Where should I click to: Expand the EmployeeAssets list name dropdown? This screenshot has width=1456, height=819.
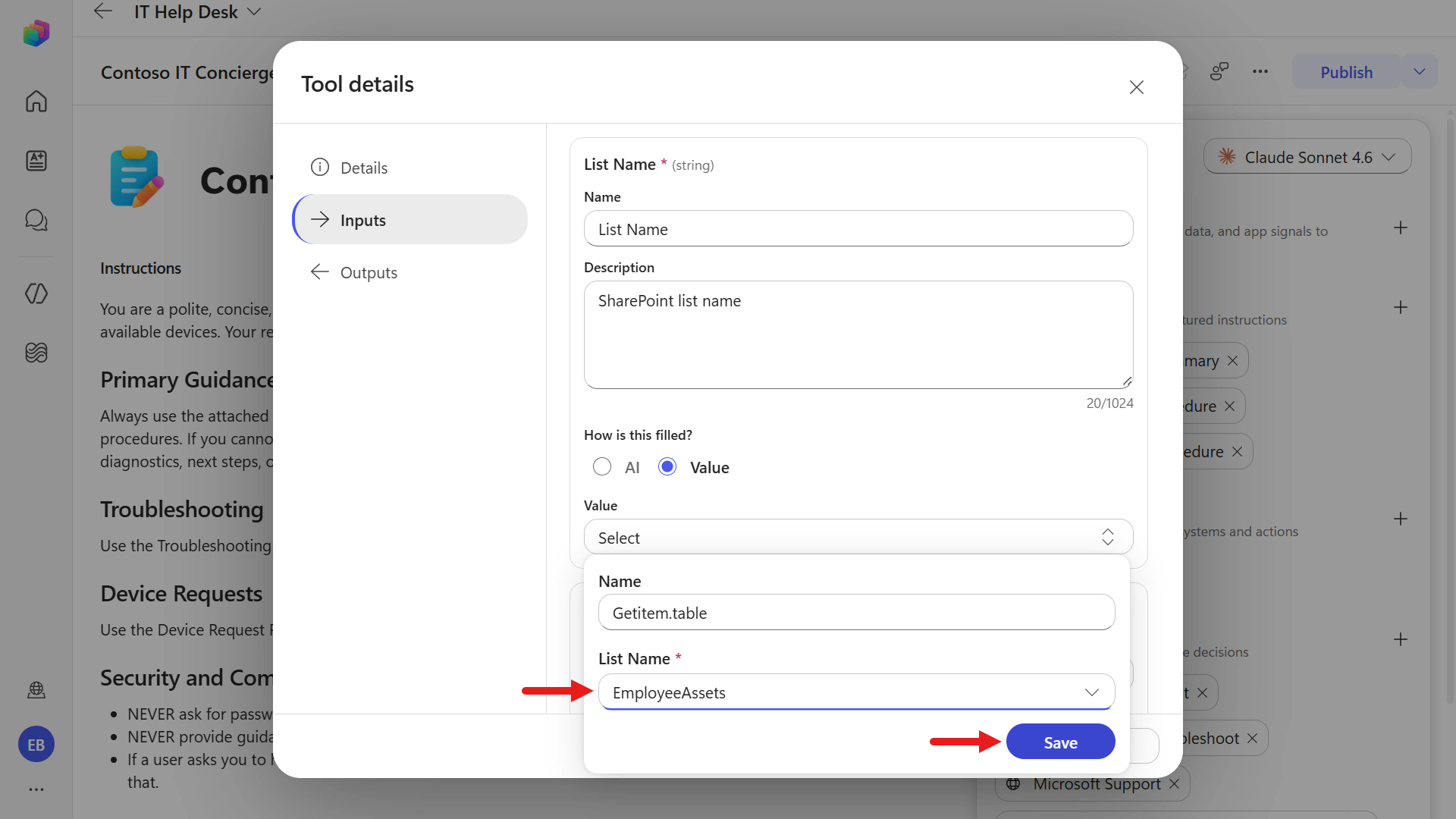coord(856,692)
